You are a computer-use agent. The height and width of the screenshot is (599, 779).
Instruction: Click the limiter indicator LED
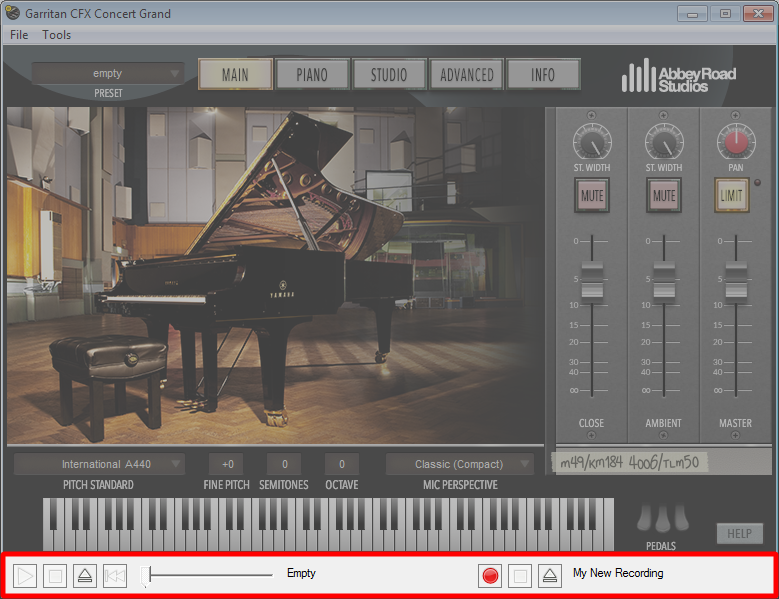tap(757, 182)
